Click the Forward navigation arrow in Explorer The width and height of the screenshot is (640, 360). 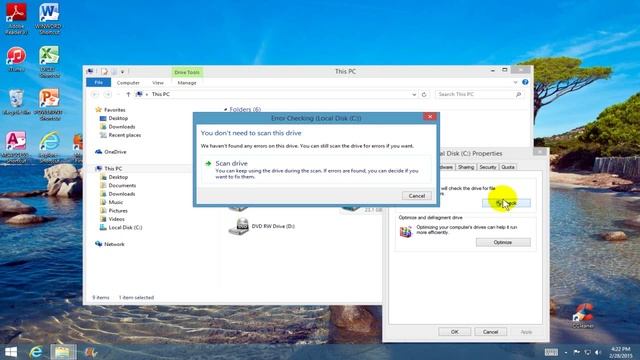pos(108,94)
